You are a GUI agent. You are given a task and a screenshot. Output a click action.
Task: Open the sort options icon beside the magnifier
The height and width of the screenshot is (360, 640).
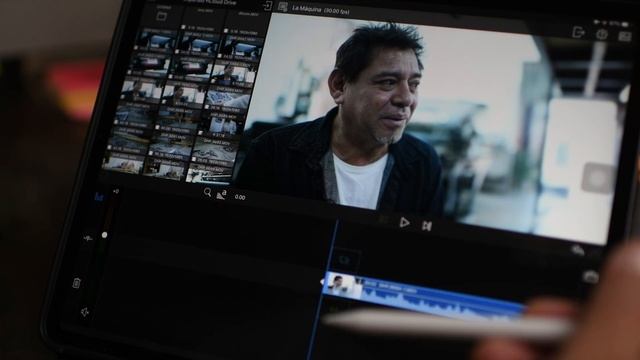click(x=221, y=195)
